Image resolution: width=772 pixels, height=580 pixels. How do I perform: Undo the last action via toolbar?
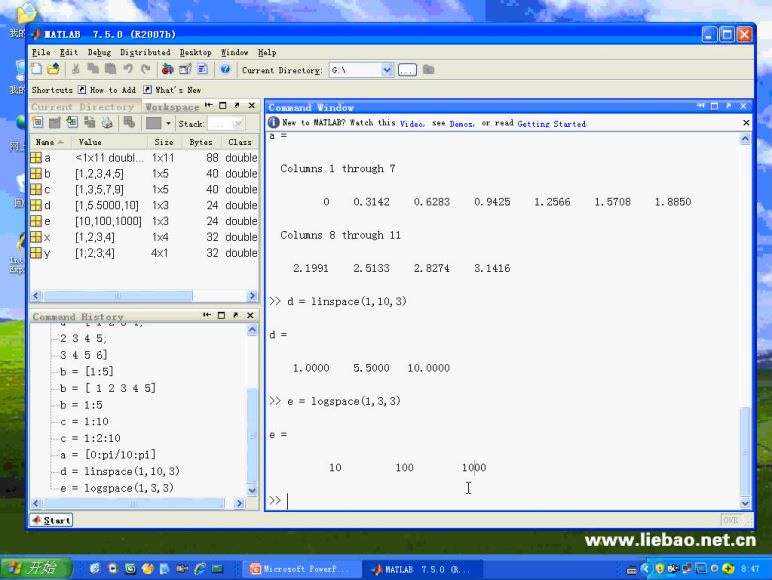tap(128, 69)
